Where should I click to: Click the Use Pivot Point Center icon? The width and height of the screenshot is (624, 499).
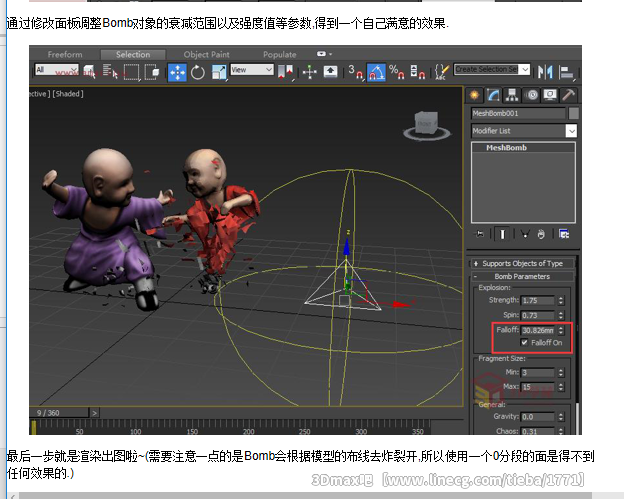(x=286, y=72)
